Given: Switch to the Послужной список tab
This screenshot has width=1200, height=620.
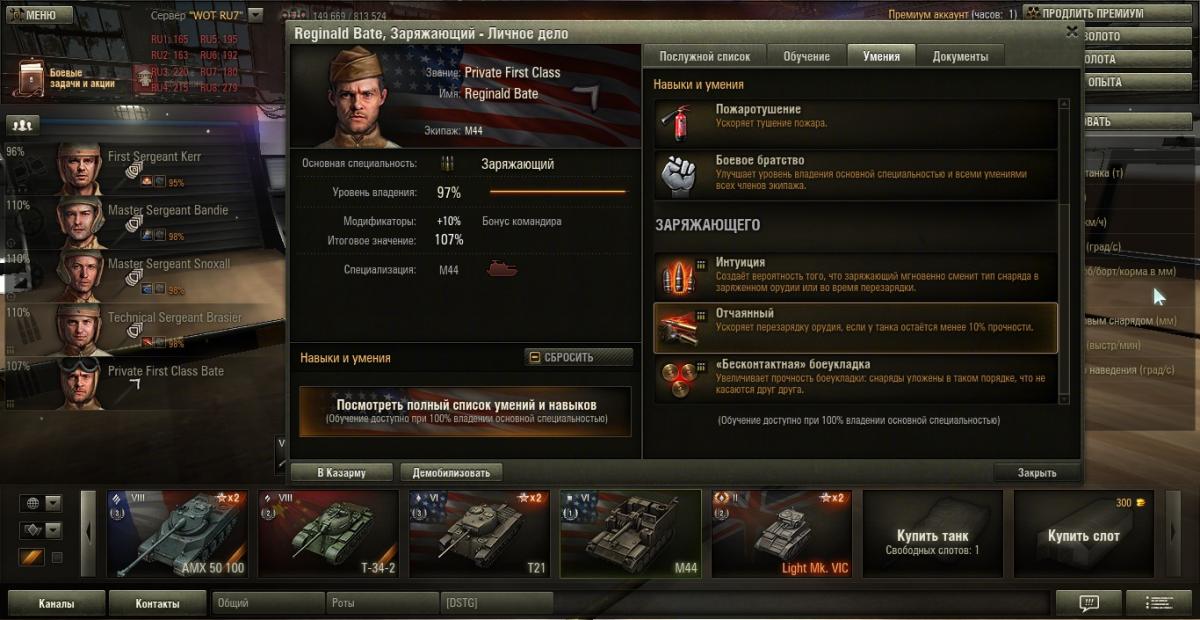Looking at the screenshot, I should tap(705, 56).
